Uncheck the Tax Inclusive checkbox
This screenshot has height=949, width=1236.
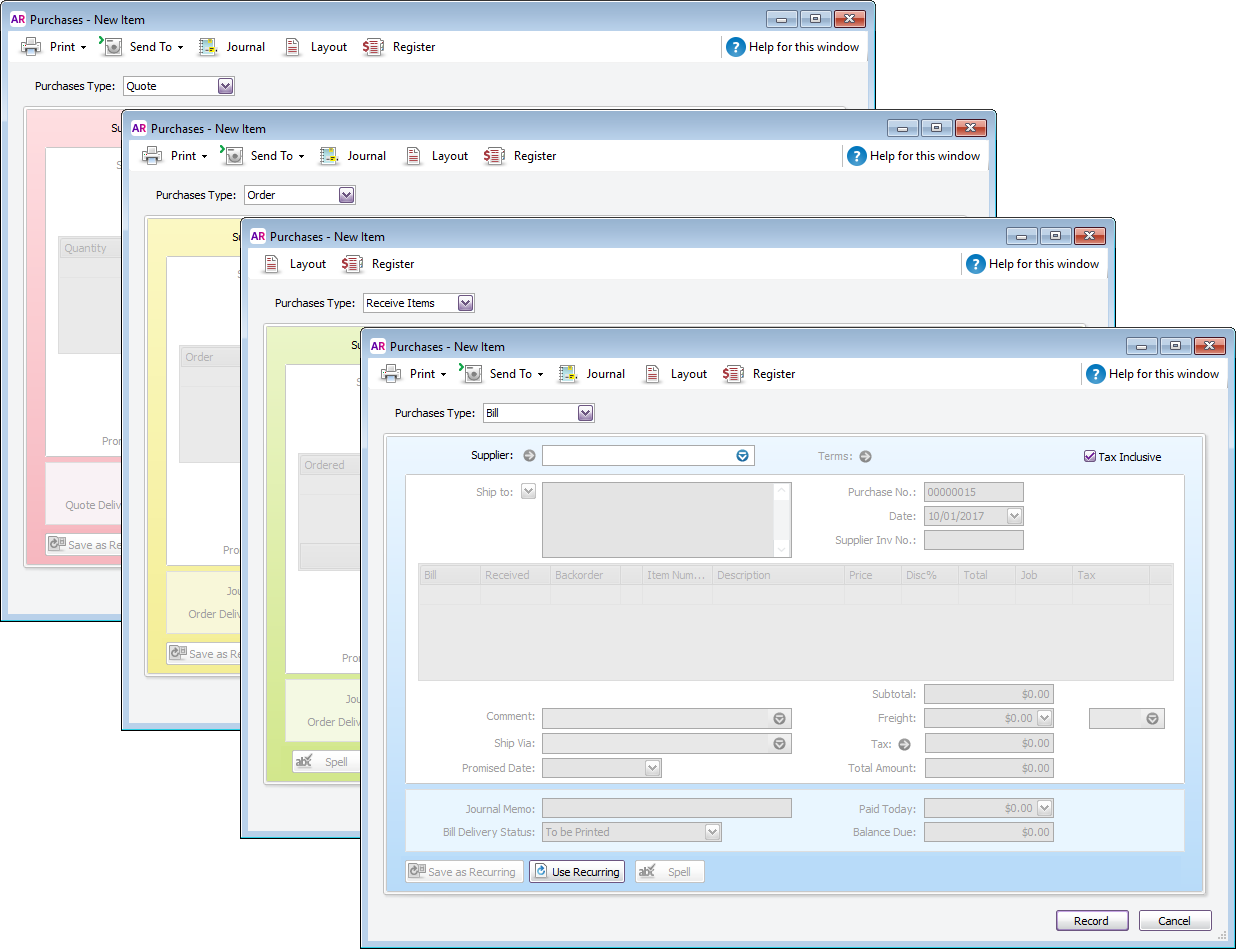[1090, 457]
